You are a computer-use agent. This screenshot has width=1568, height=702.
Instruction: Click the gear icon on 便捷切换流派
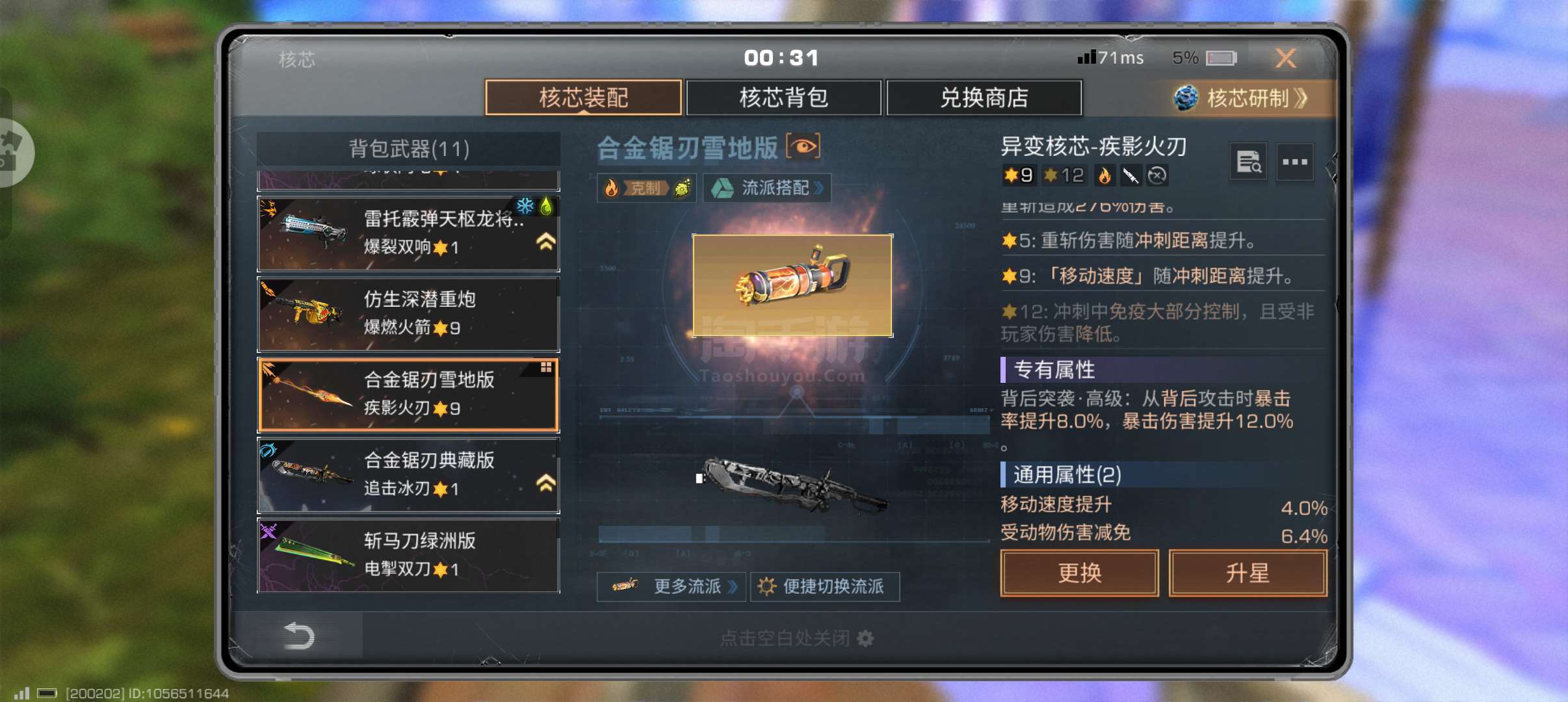766,586
